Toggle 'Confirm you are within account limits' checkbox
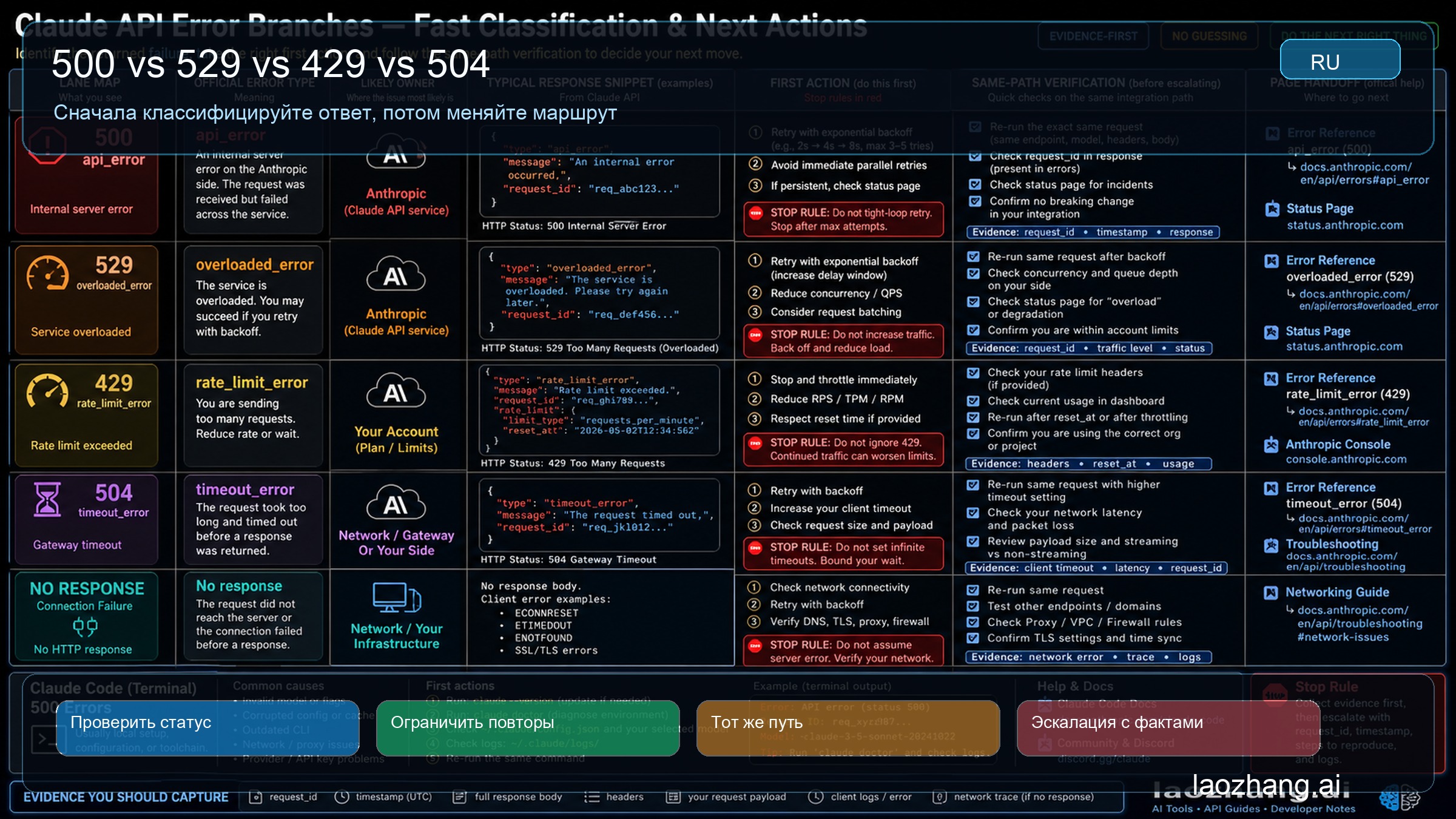 pyautogui.click(x=974, y=330)
